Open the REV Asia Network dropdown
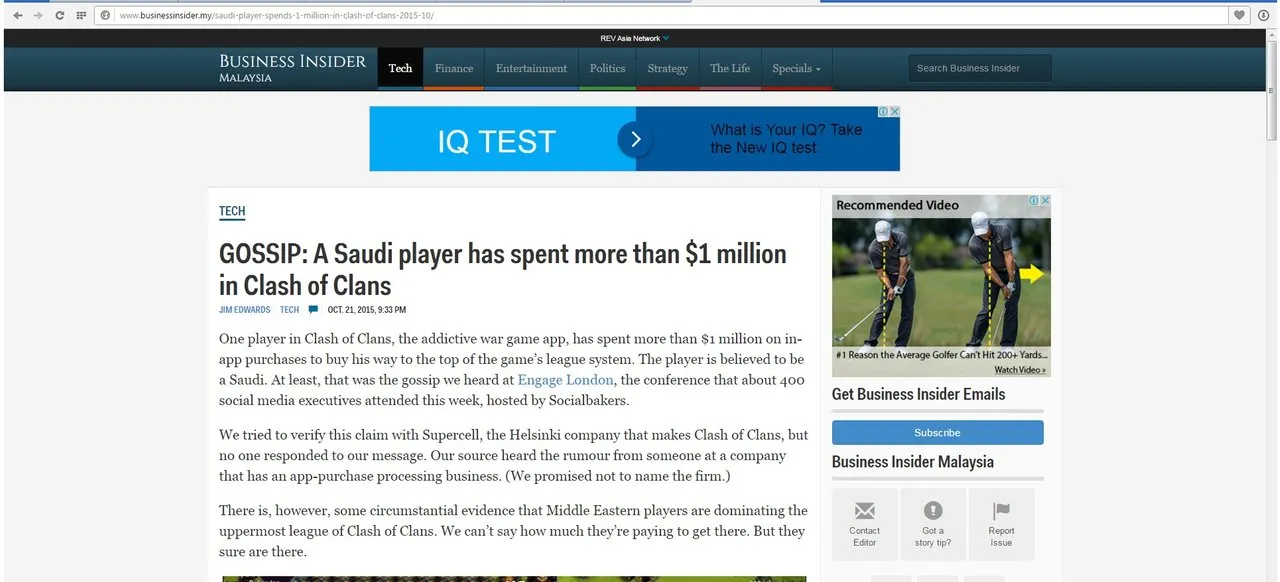The image size is (1280, 582). click(634, 38)
